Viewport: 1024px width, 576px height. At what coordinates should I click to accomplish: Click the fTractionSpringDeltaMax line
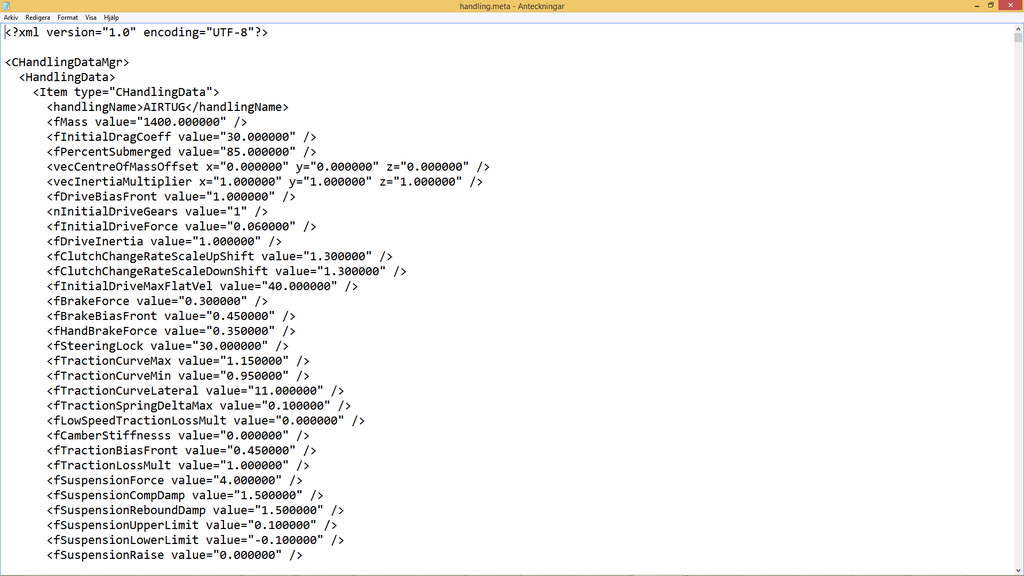[x=199, y=406]
